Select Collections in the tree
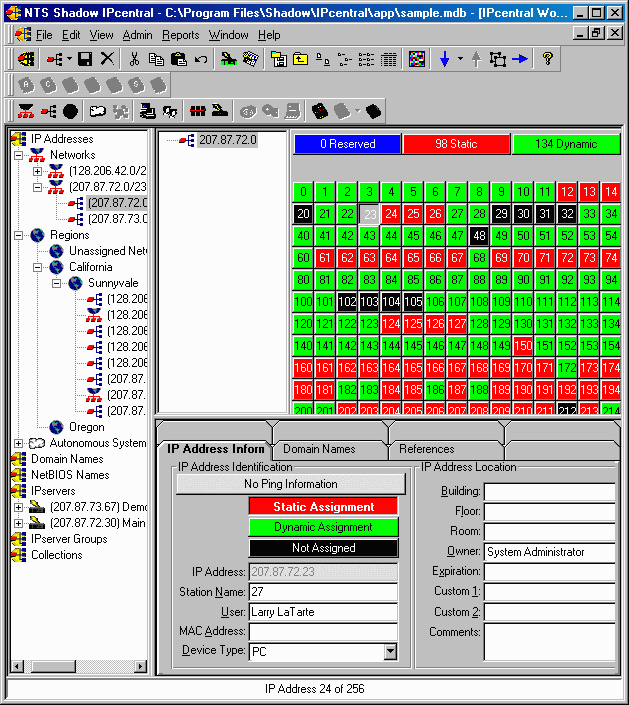629x705 pixels. (57, 555)
